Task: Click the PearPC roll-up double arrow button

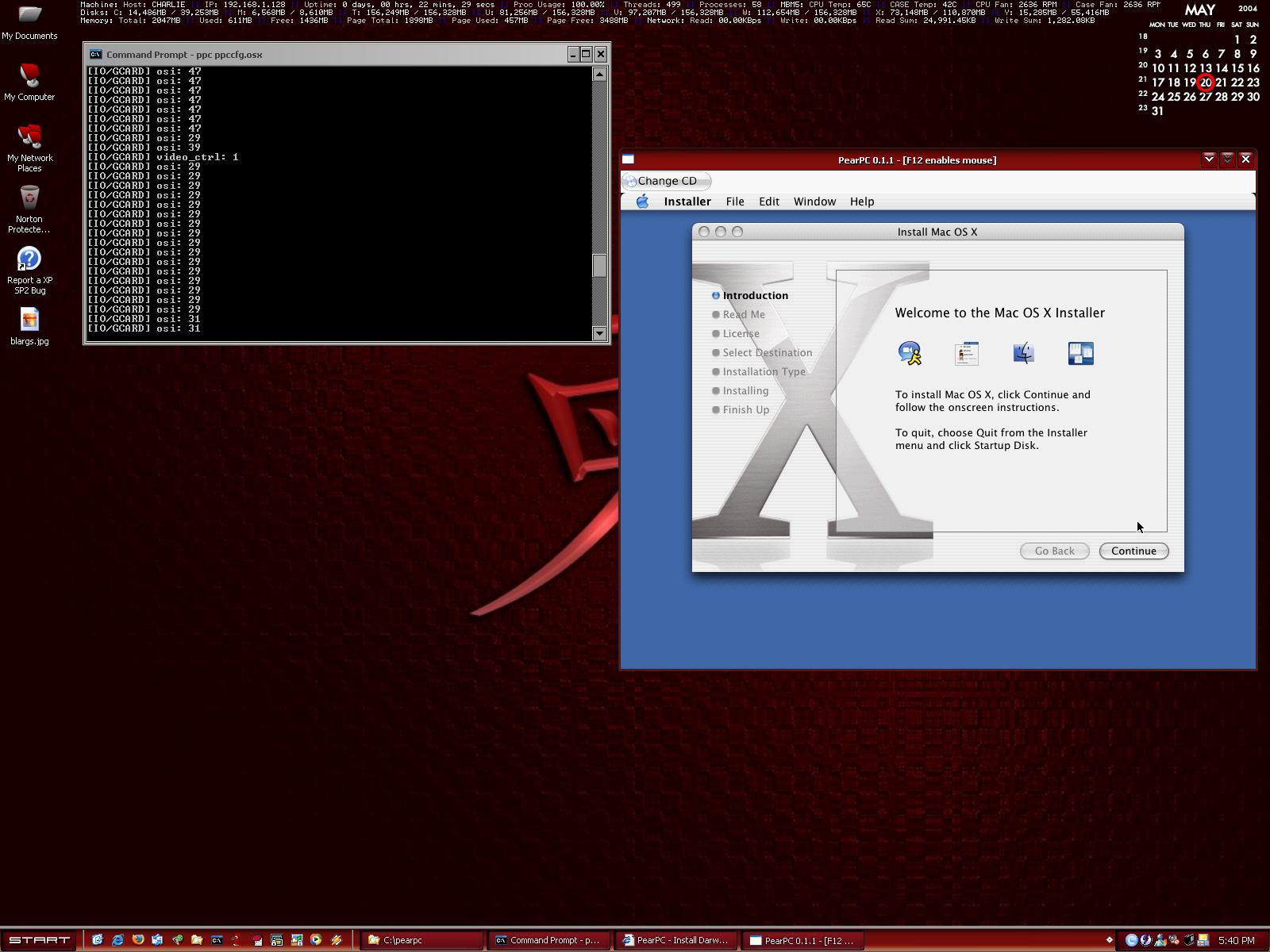Action: (x=1227, y=159)
